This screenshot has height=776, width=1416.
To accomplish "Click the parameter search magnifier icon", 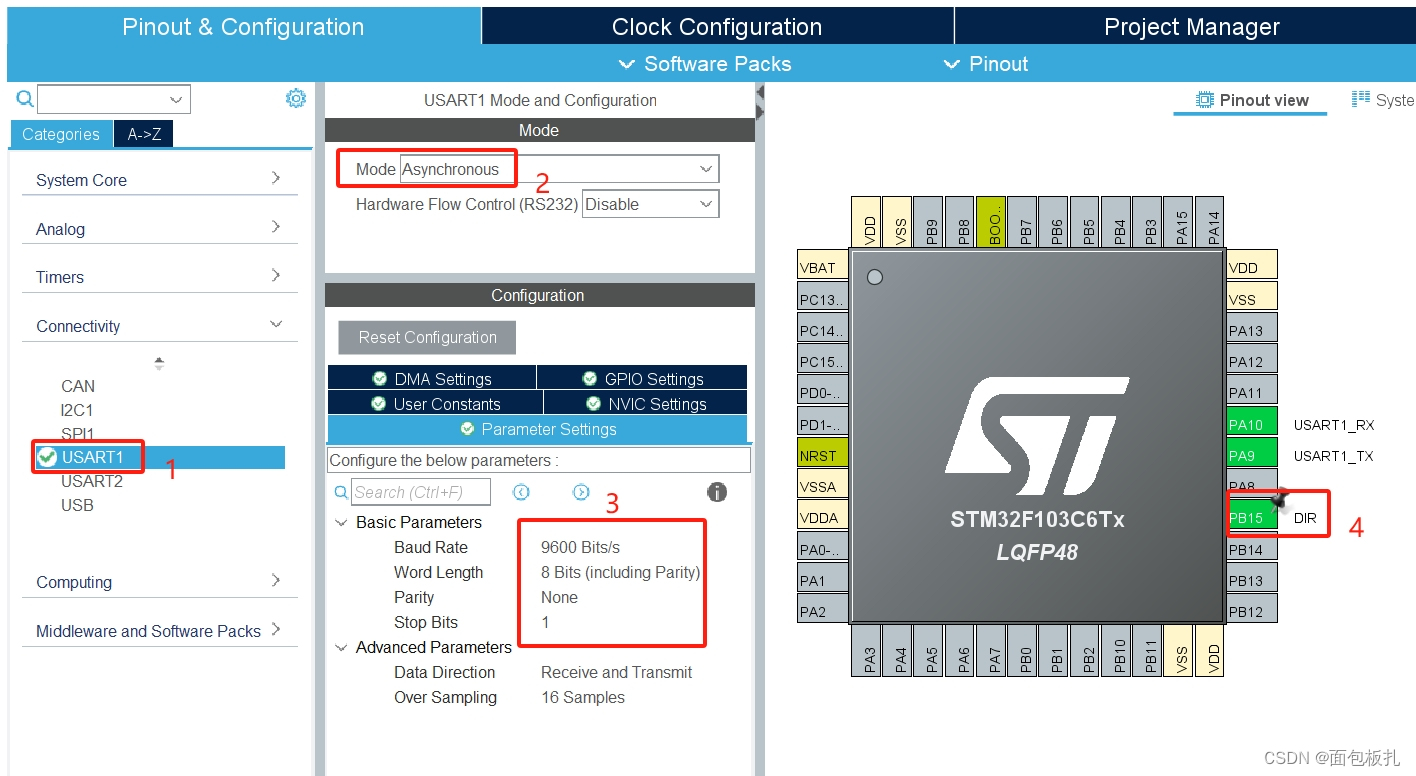I will tap(341, 492).
